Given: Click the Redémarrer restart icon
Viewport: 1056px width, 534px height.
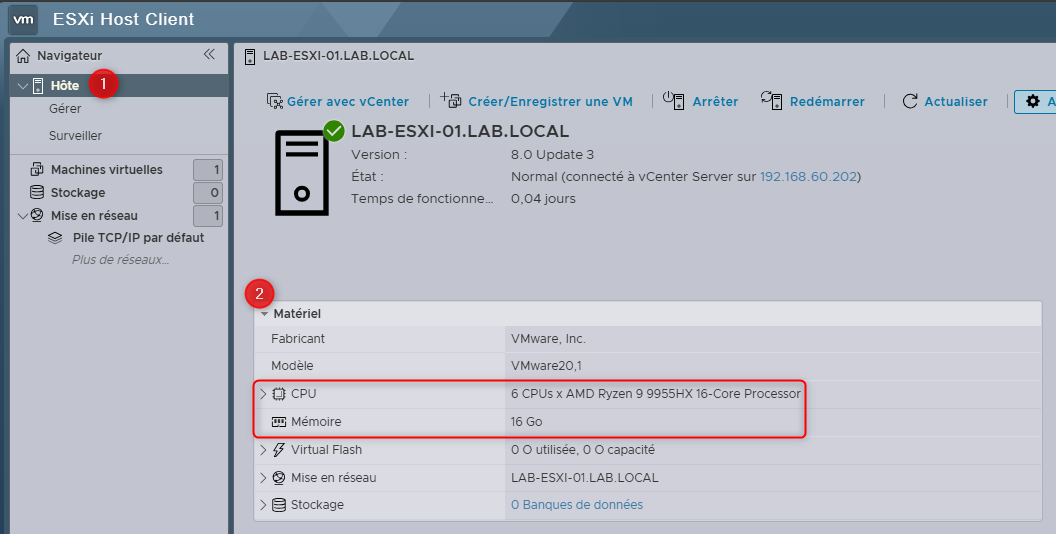Looking at the screenshot, I should pyautogui.click(x=772, y=100).
